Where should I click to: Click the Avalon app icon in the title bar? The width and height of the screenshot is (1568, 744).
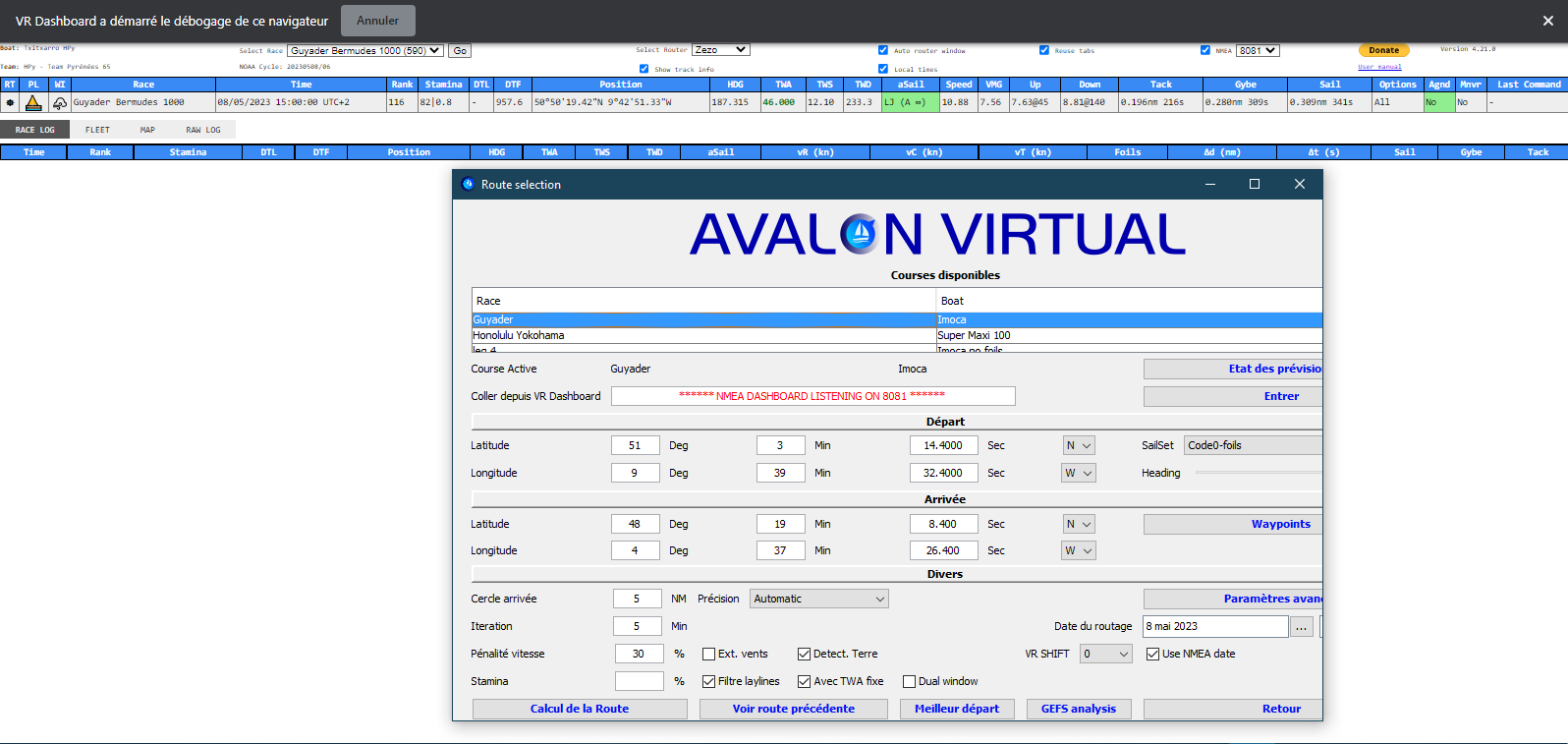click(x=468, y=184)
